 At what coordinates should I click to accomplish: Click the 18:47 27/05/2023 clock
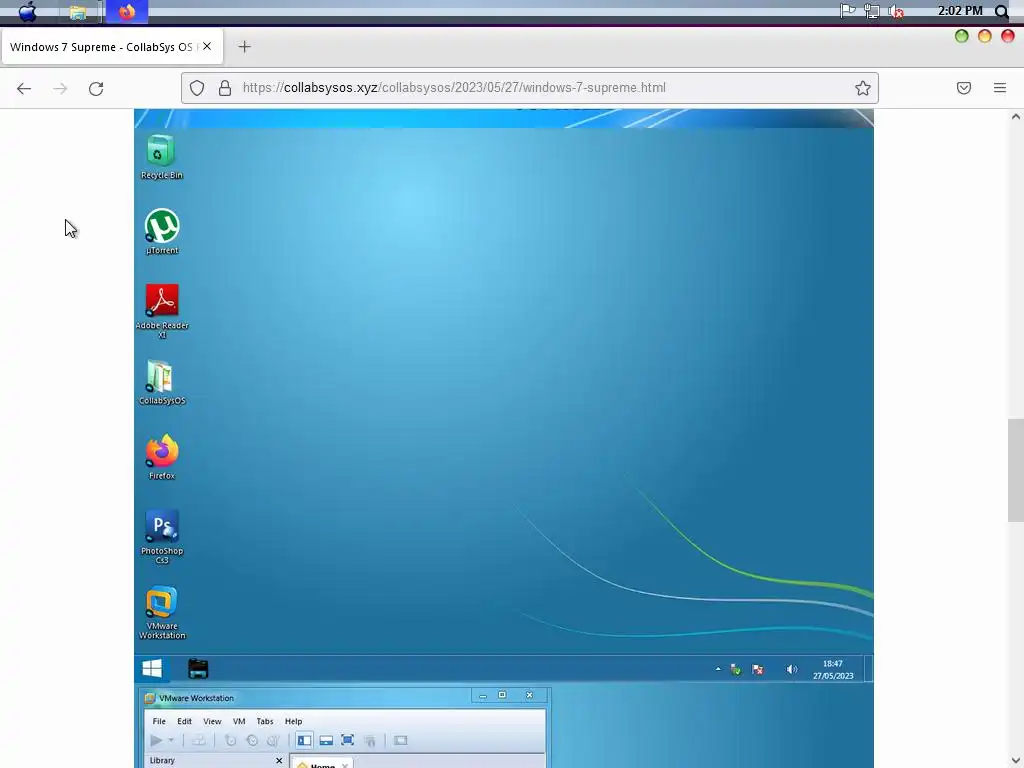tap(833, 669)
